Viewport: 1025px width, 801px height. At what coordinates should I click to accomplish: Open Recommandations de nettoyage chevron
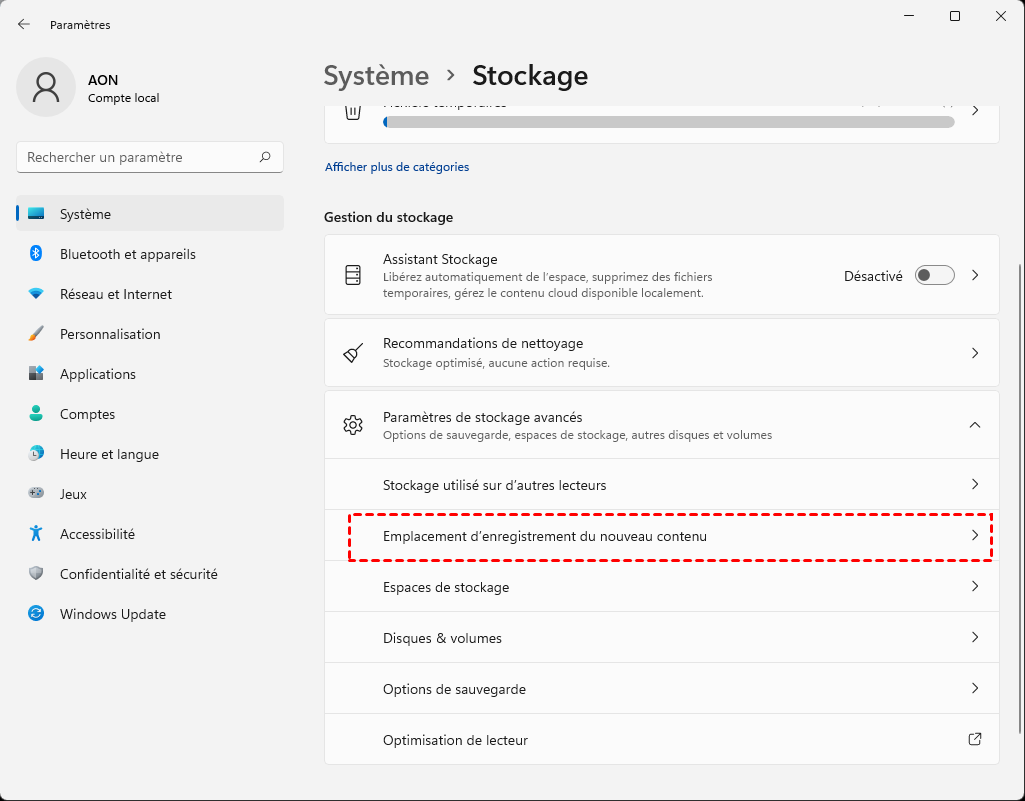point(975,353)
